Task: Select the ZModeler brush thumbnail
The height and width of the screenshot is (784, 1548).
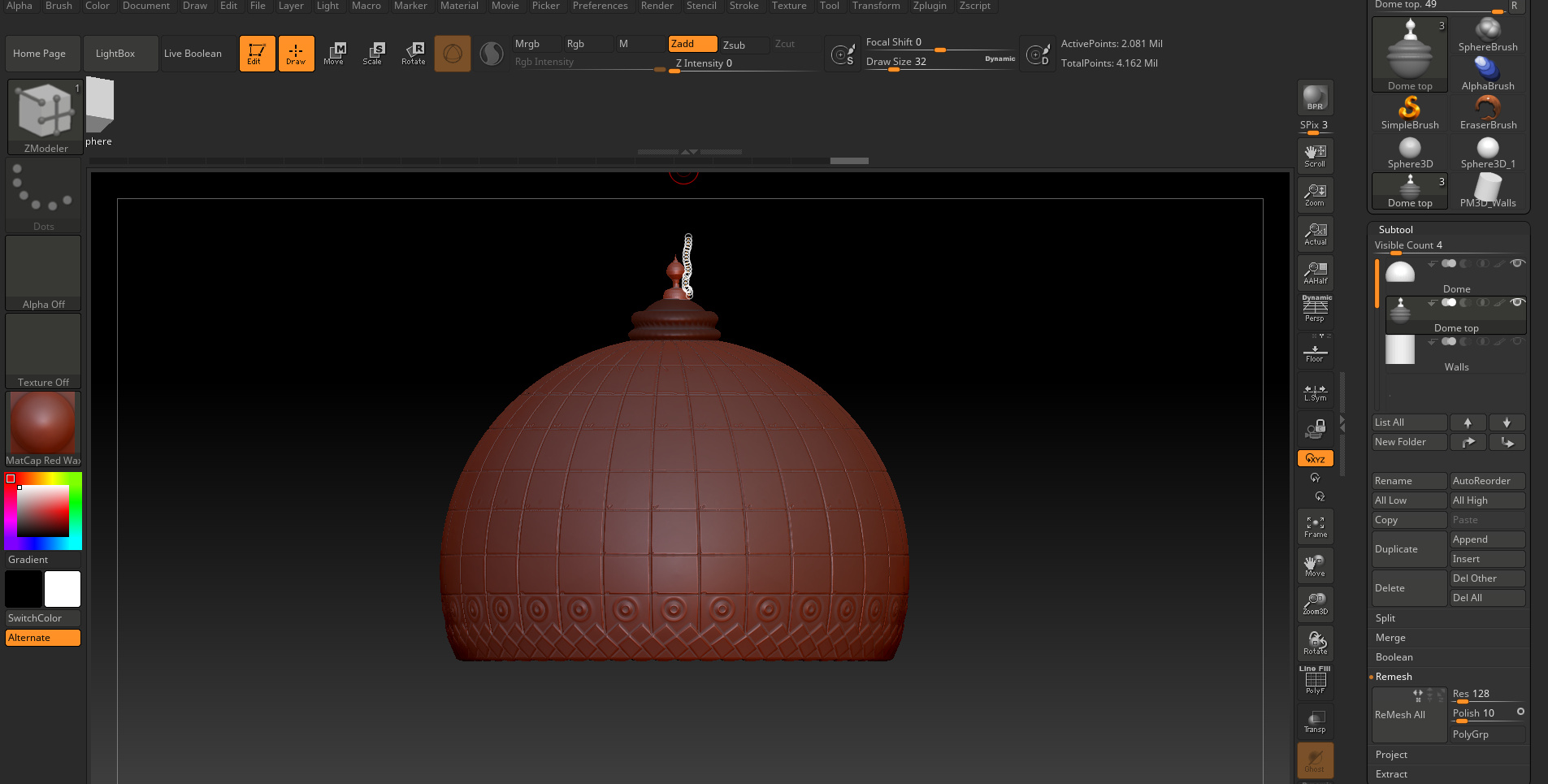Action: coord(46,116)
